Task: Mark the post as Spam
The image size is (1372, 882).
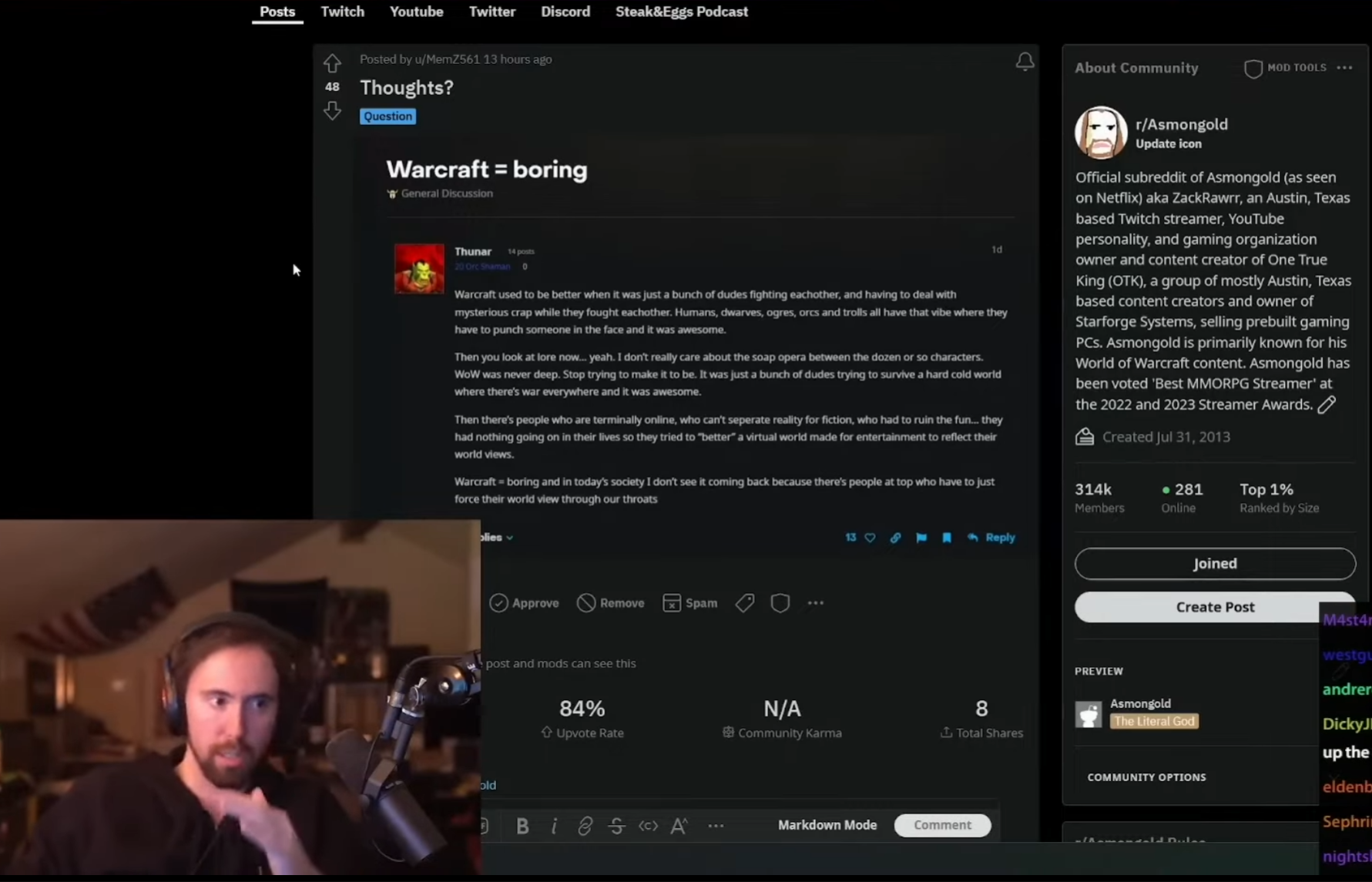Action: pyautogui.click(x=689, y=603)
